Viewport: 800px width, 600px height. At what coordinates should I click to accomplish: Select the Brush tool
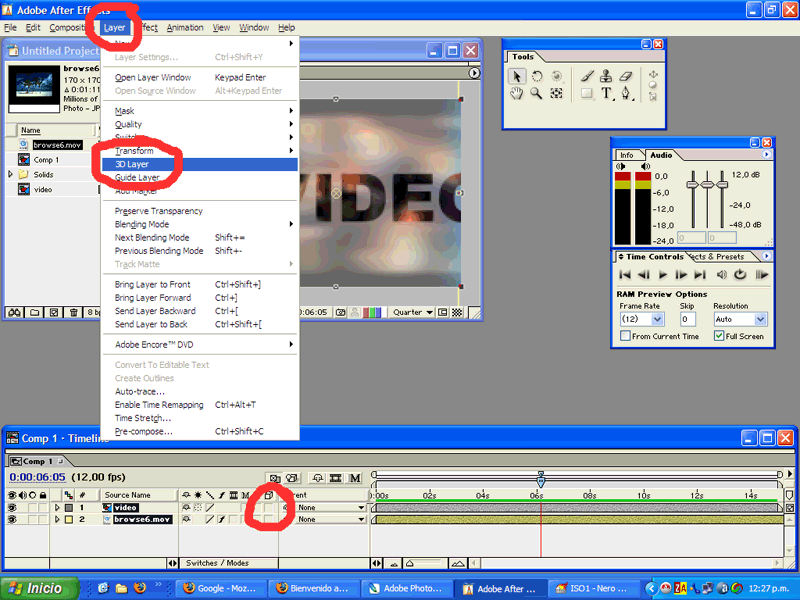pyautogui.click(x=587, y=77)
